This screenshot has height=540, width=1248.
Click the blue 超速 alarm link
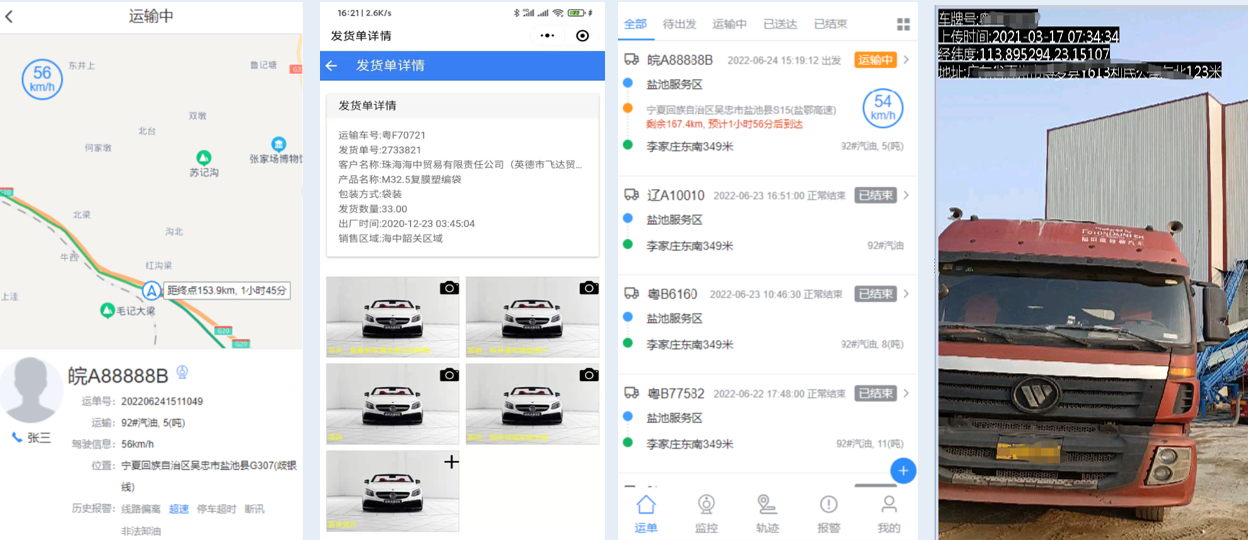point(178,509)
